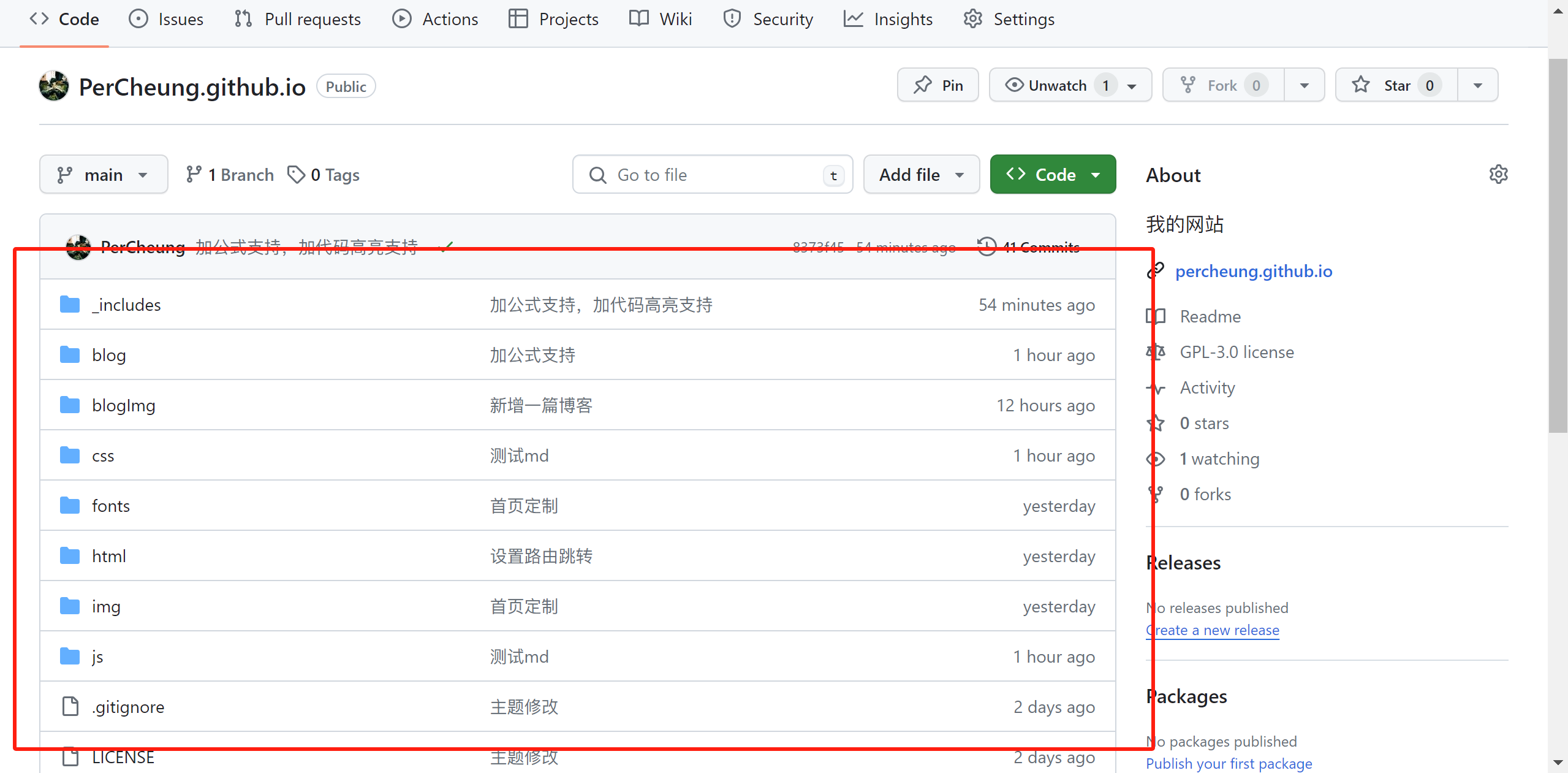Open the js folder
The image size is (1568, 773).
point(97,657)
